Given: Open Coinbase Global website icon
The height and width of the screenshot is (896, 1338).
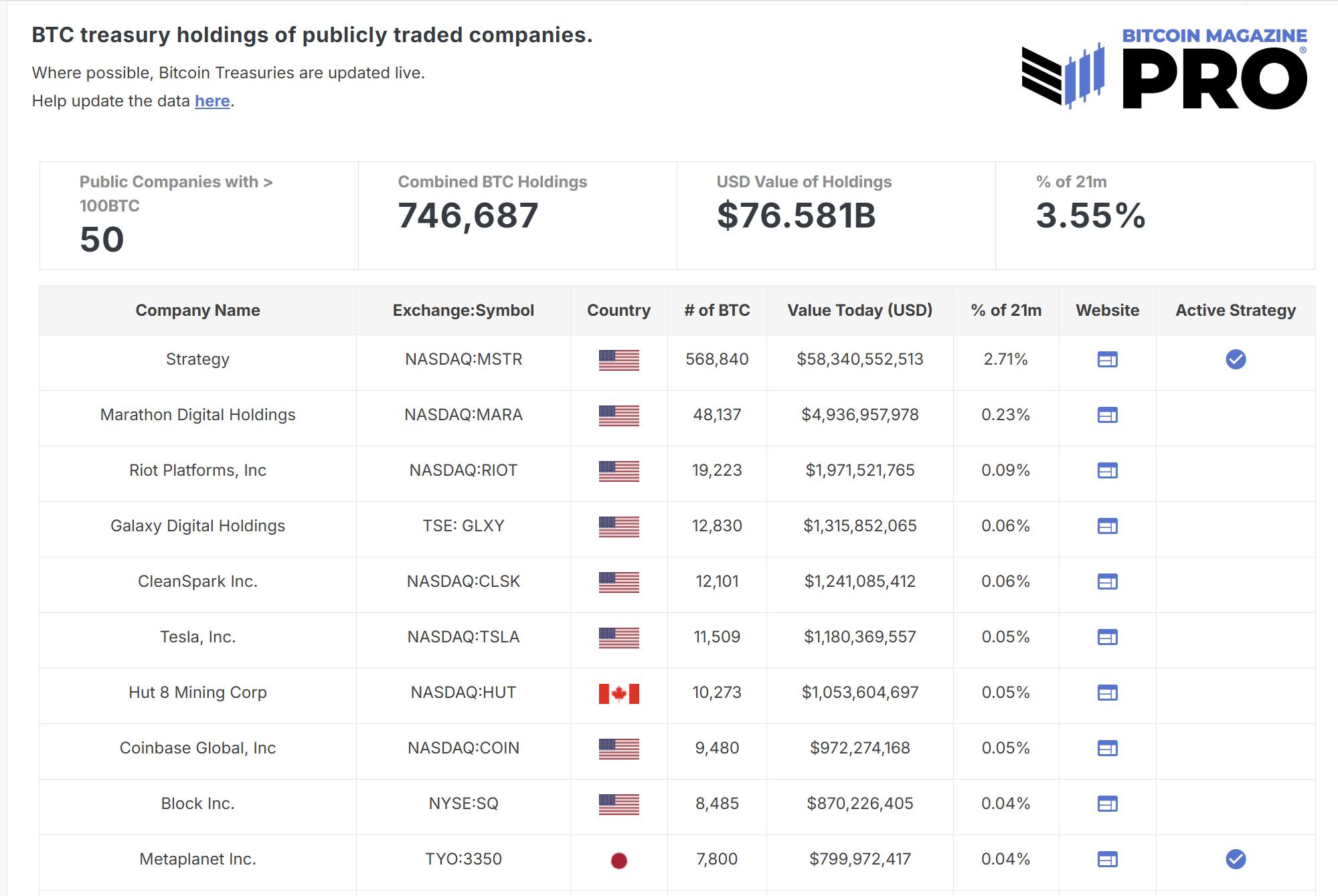Looking at the screenshot, I should coord(1107,748).
